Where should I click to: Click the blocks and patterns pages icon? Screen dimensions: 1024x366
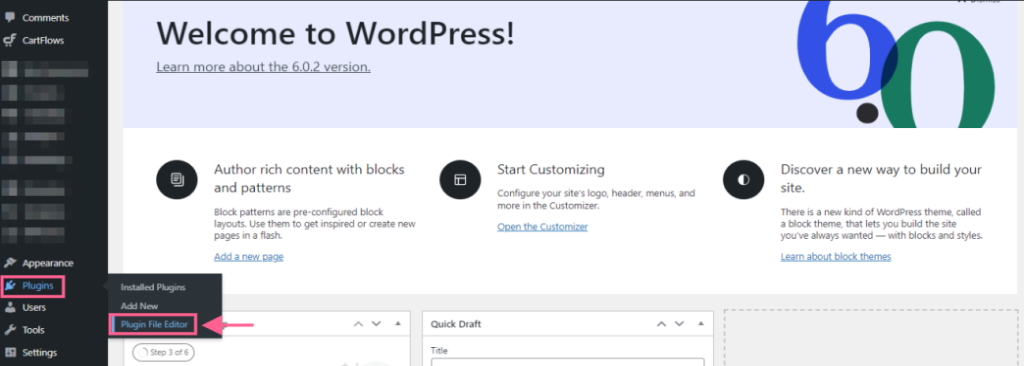tap(176, 179)
